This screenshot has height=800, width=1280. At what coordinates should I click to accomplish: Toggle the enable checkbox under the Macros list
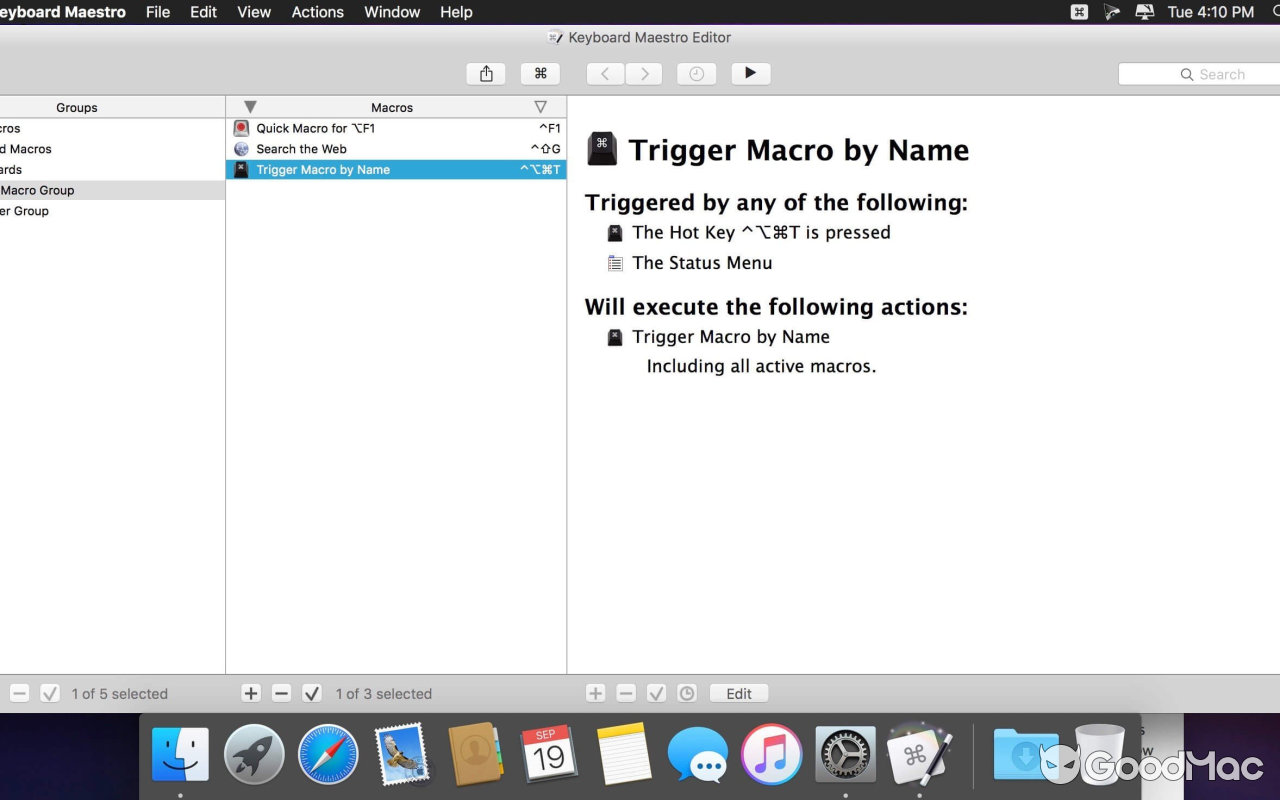(311, 692)
